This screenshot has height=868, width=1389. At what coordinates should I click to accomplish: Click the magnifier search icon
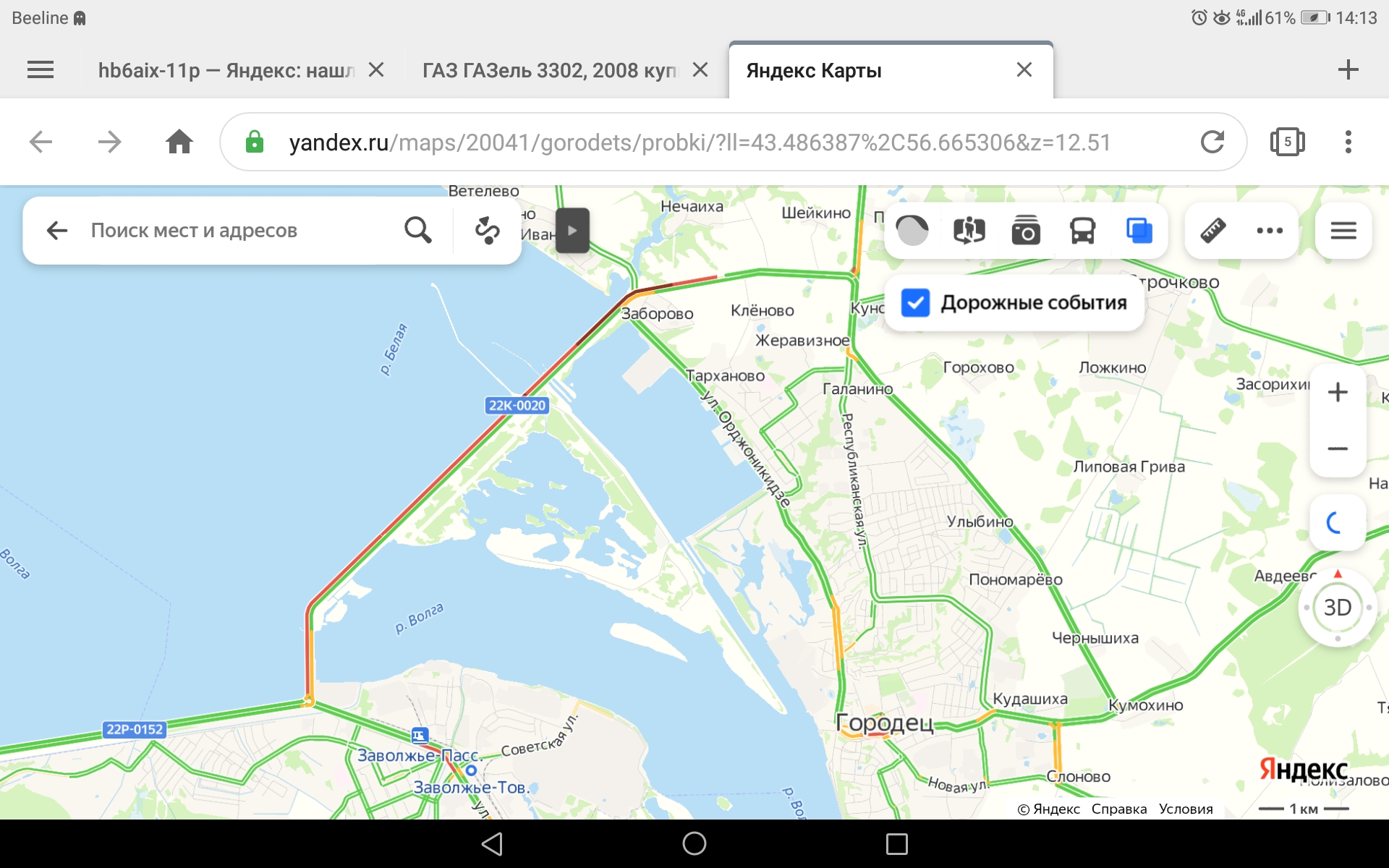[418, 231]
